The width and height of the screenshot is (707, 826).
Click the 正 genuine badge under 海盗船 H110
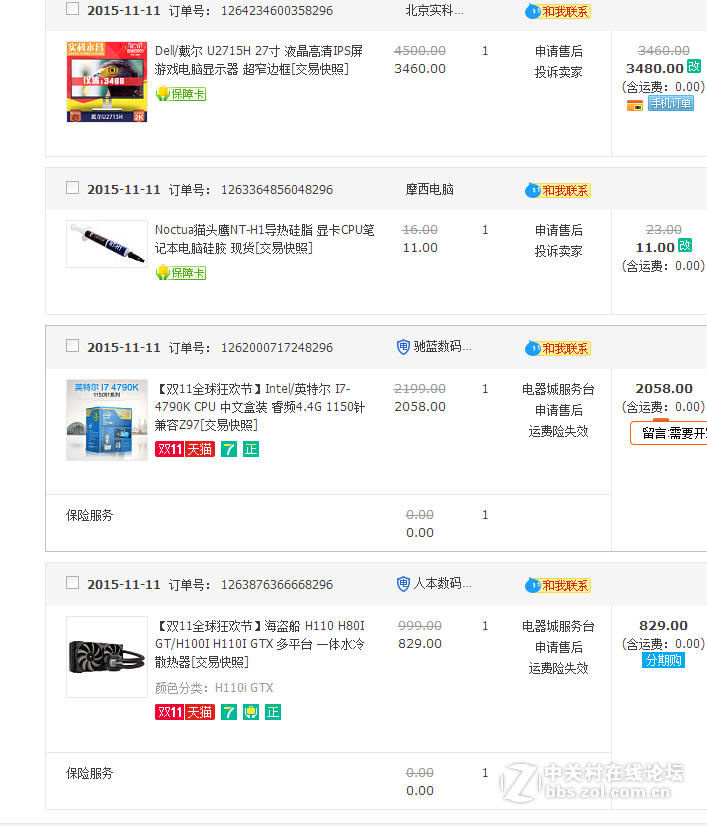coord(273,712)
